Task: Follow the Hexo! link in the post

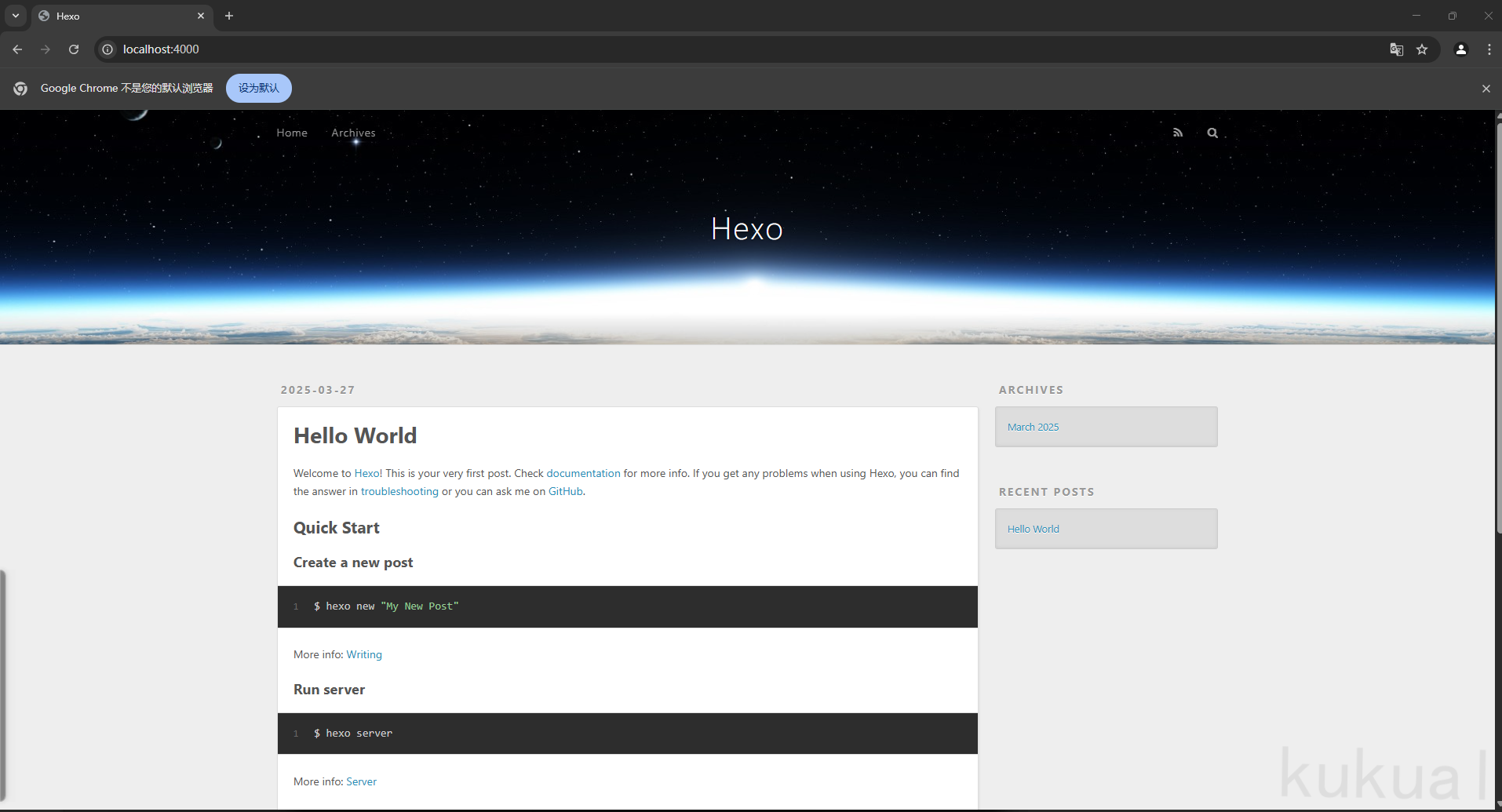Action: (369, 473)
